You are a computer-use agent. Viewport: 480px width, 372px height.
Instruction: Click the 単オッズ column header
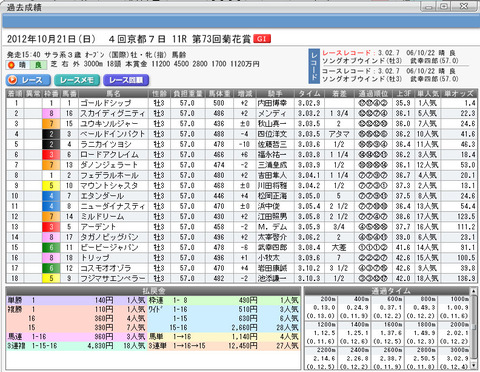459,94
